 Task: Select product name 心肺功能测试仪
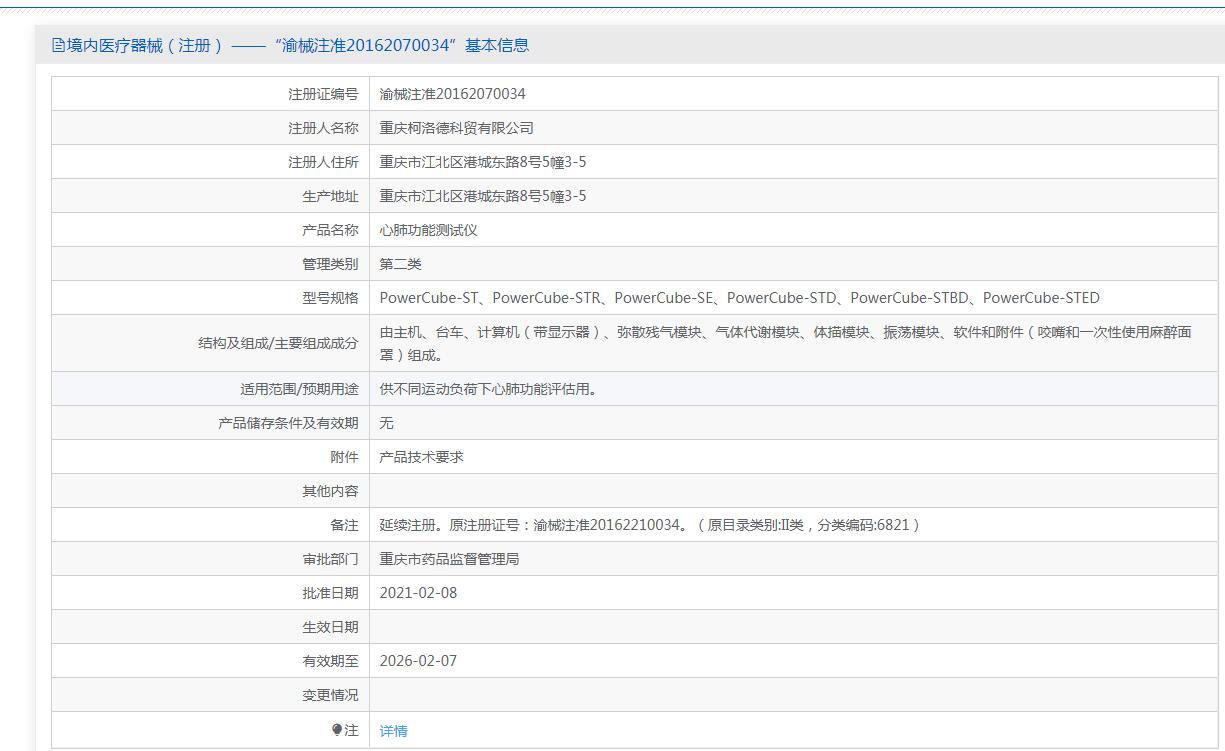[x=428, y=230]
